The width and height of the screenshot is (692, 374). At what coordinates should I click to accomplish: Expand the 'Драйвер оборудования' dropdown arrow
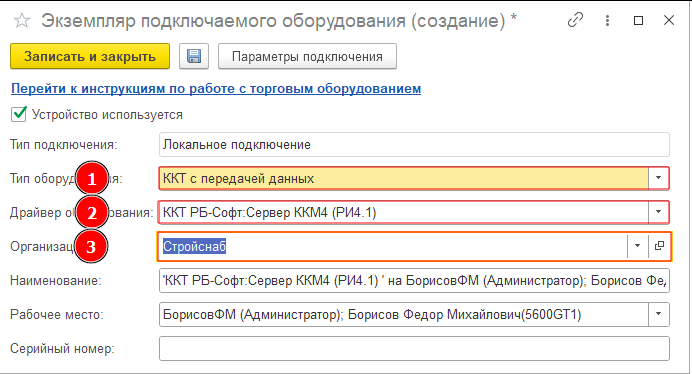tap(658, 212)
